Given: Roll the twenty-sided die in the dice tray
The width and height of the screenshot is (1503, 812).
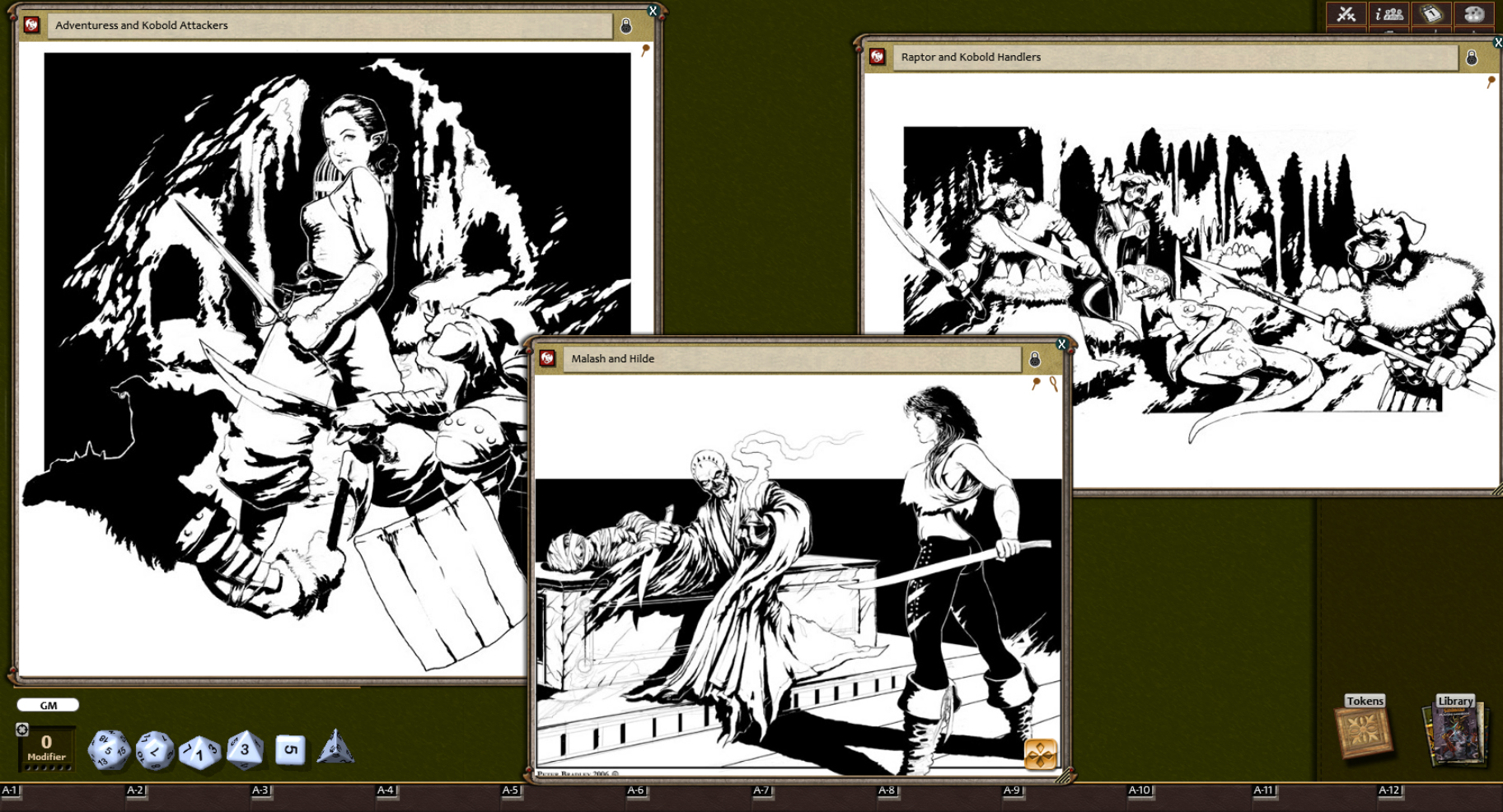Looking at the screenshot, I should pos(108,749).
